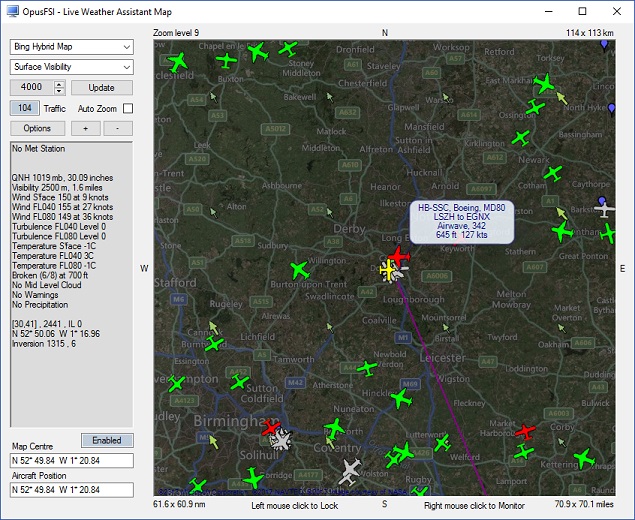Toggle the 104 Traffic button

click(x=25, y=108)
